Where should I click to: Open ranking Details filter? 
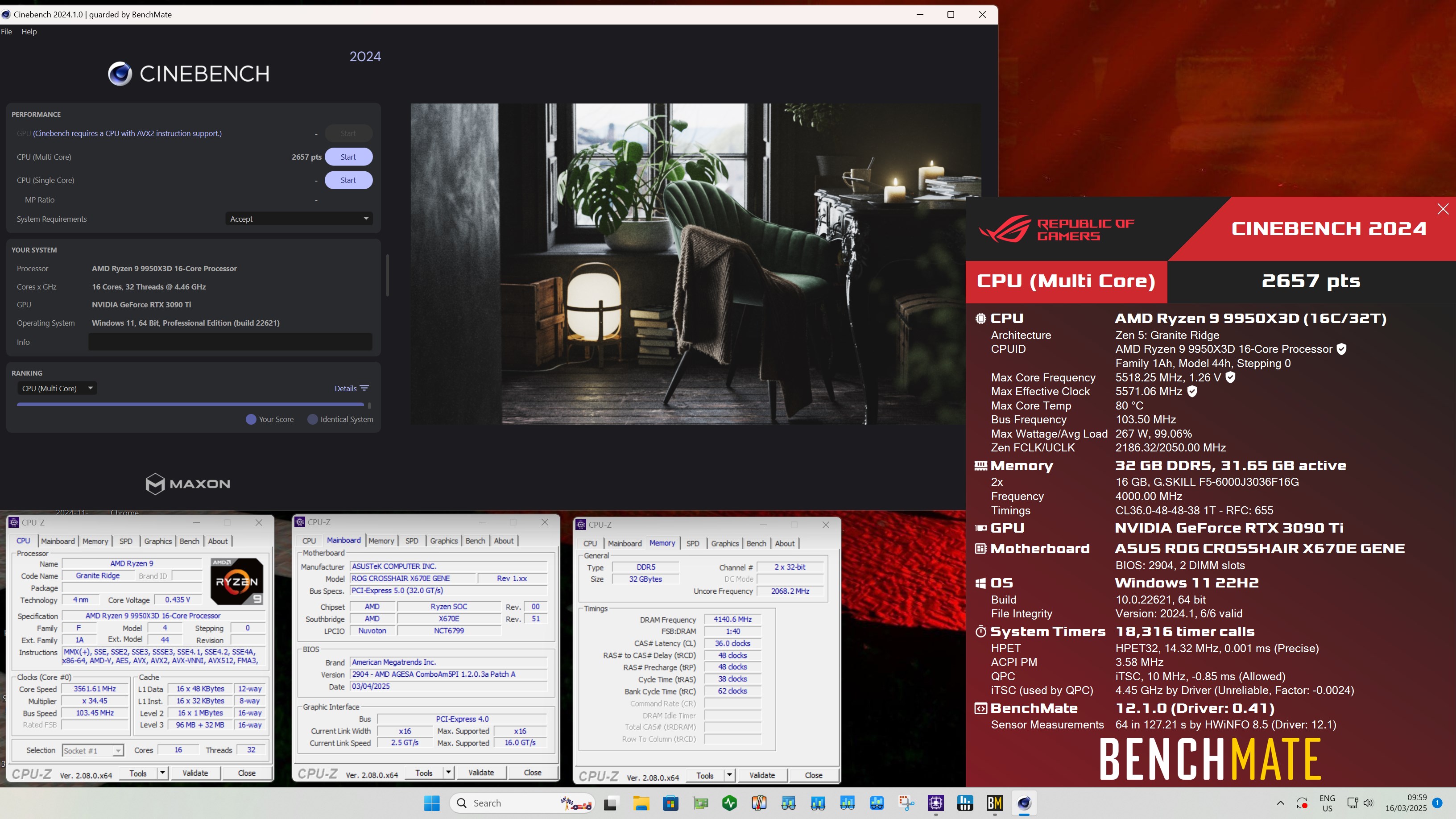click(352, 388)
